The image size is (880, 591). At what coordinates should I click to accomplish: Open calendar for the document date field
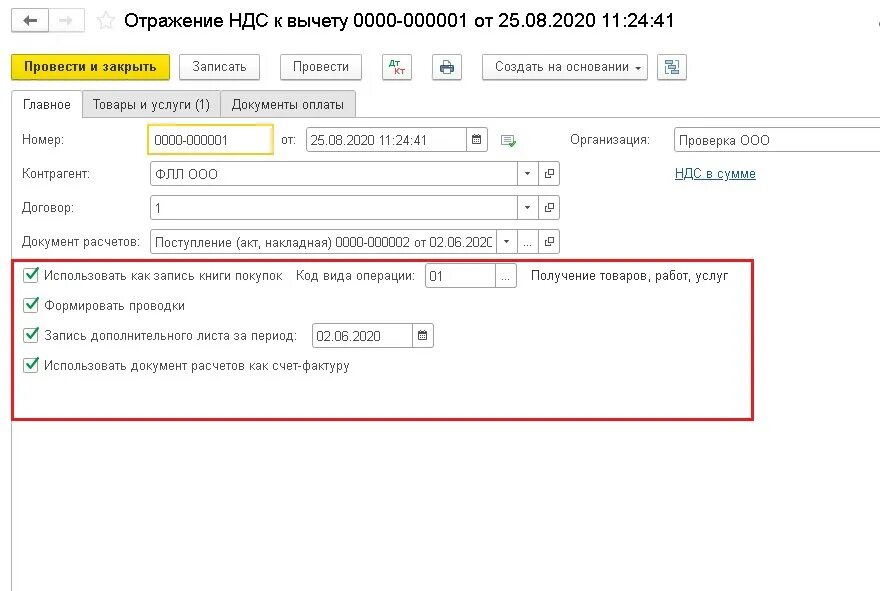pyautogui.click(x=476, y=140)
